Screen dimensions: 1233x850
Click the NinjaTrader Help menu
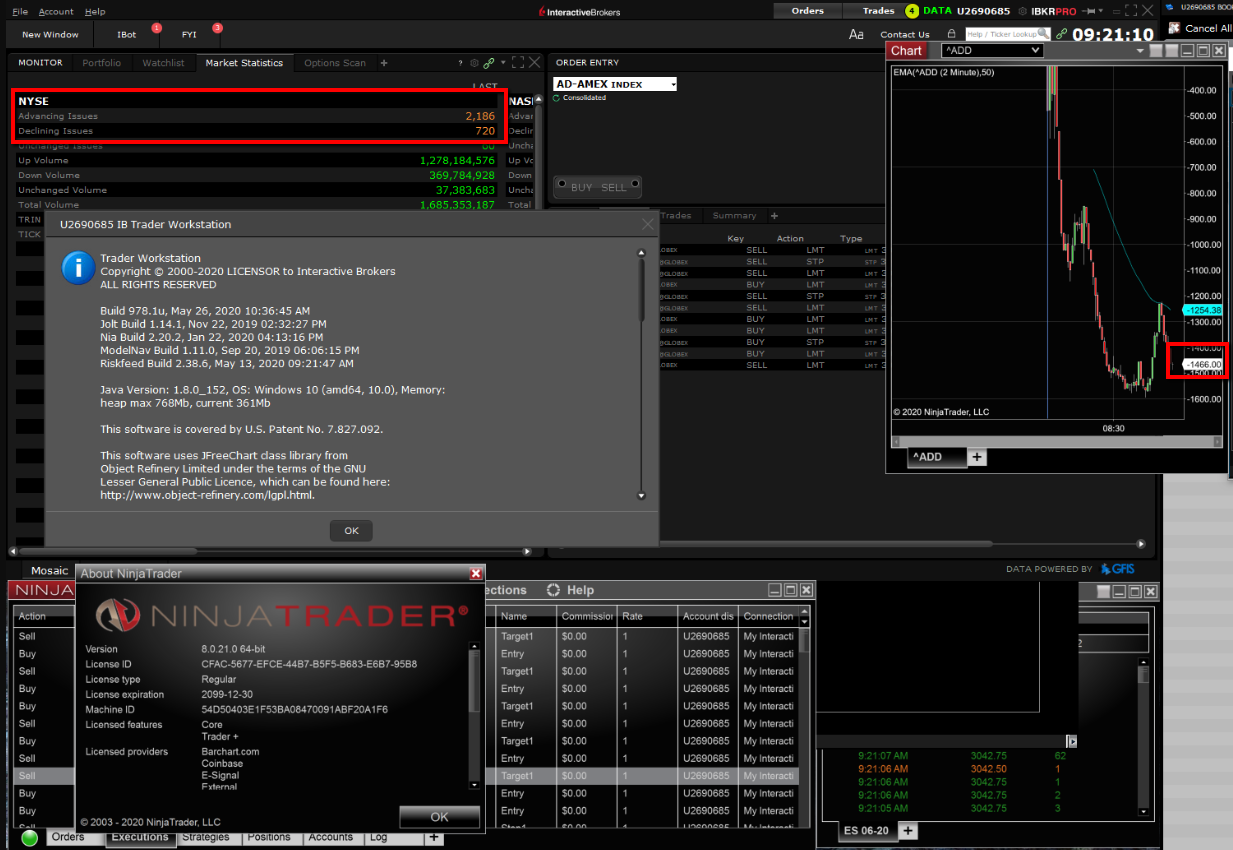pos(580,590)
